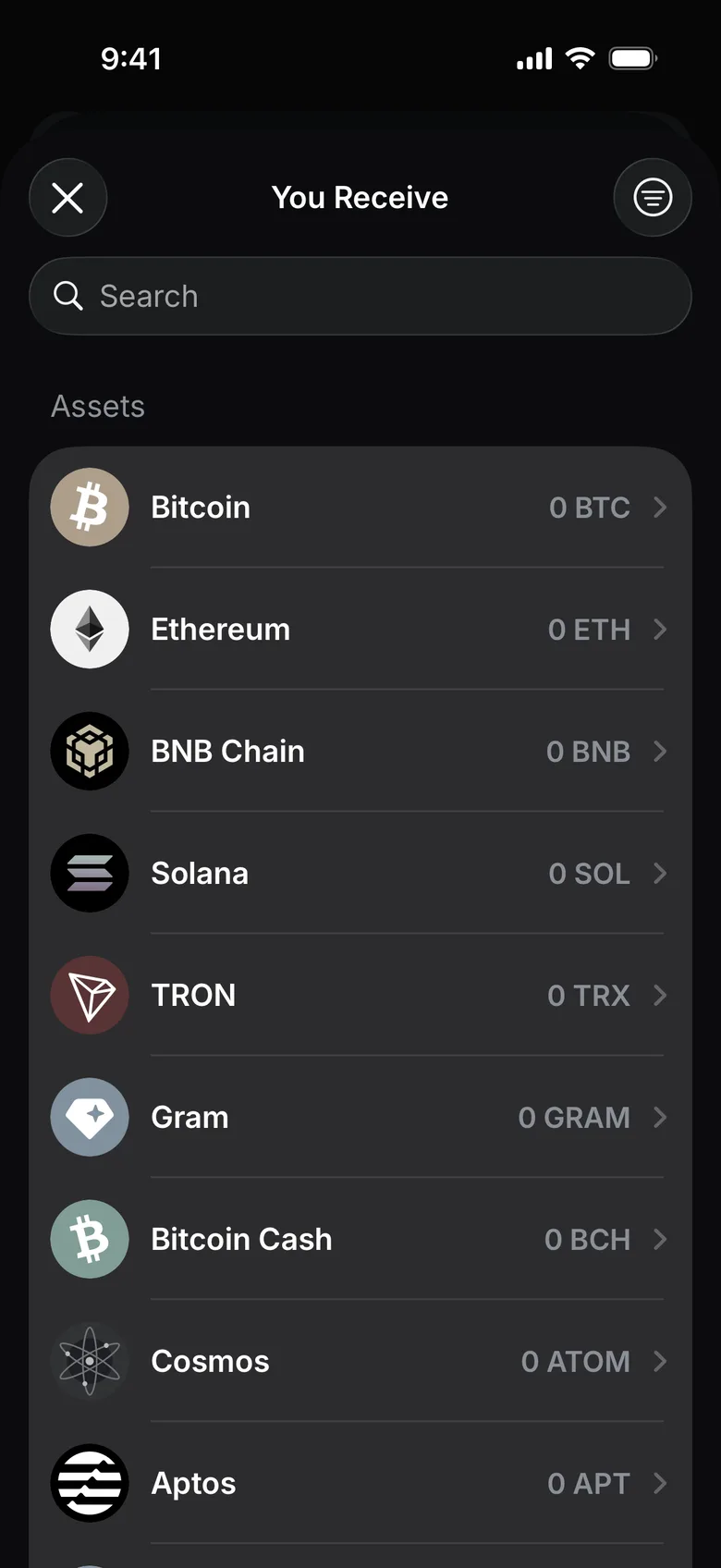Tap the search magnifier icon
This screenshot has height=1568, width=721.
click(68, 296)
